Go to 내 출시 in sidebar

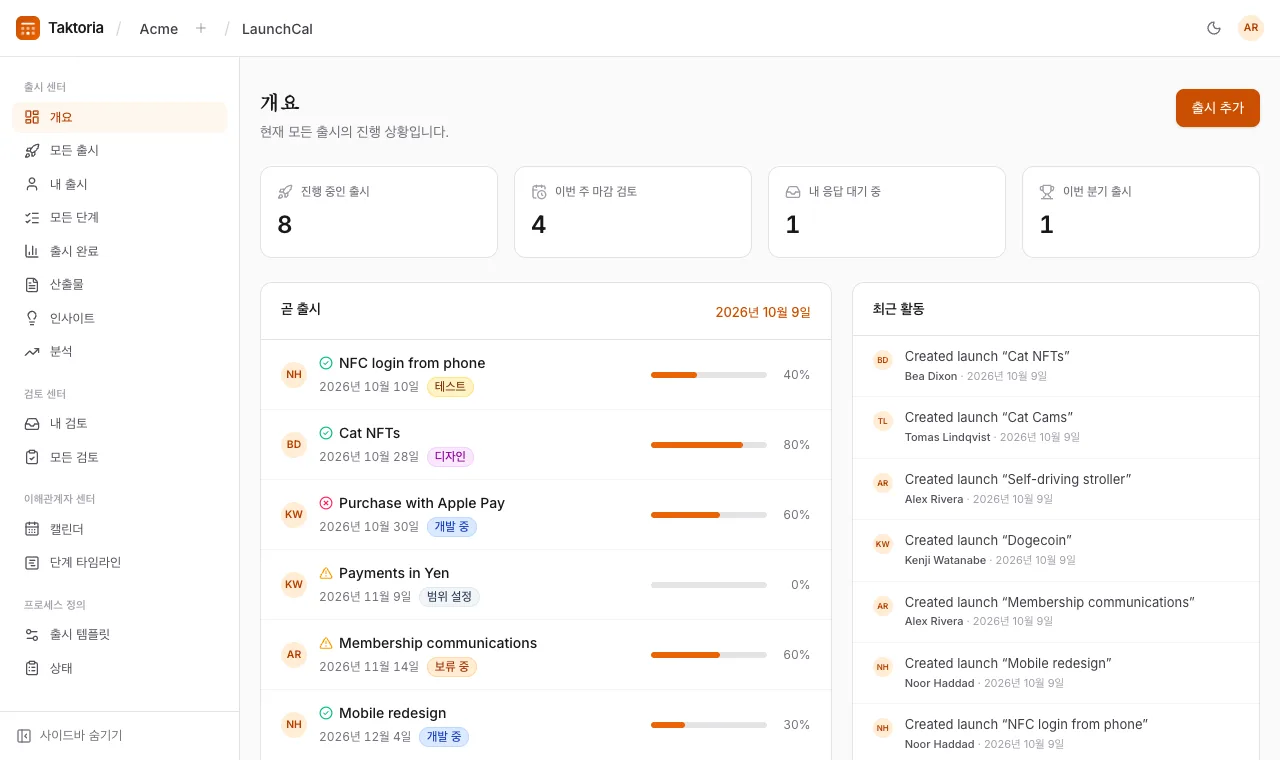tap(119, 184)
